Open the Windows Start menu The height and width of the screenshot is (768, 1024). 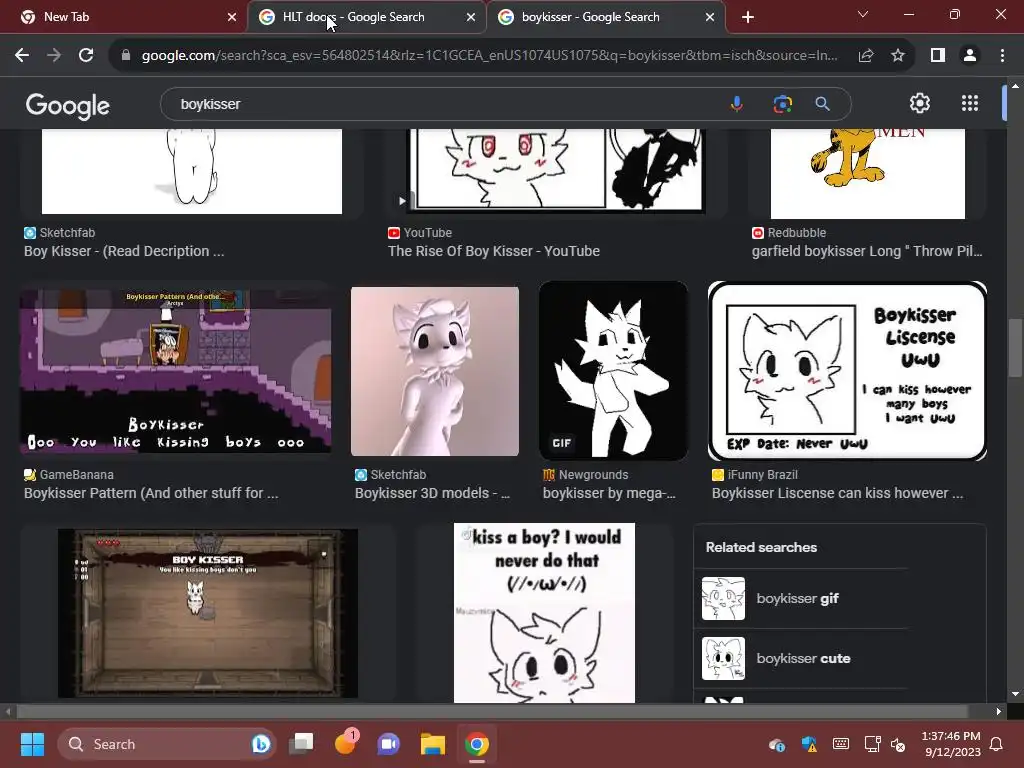[x=32, y=744]
